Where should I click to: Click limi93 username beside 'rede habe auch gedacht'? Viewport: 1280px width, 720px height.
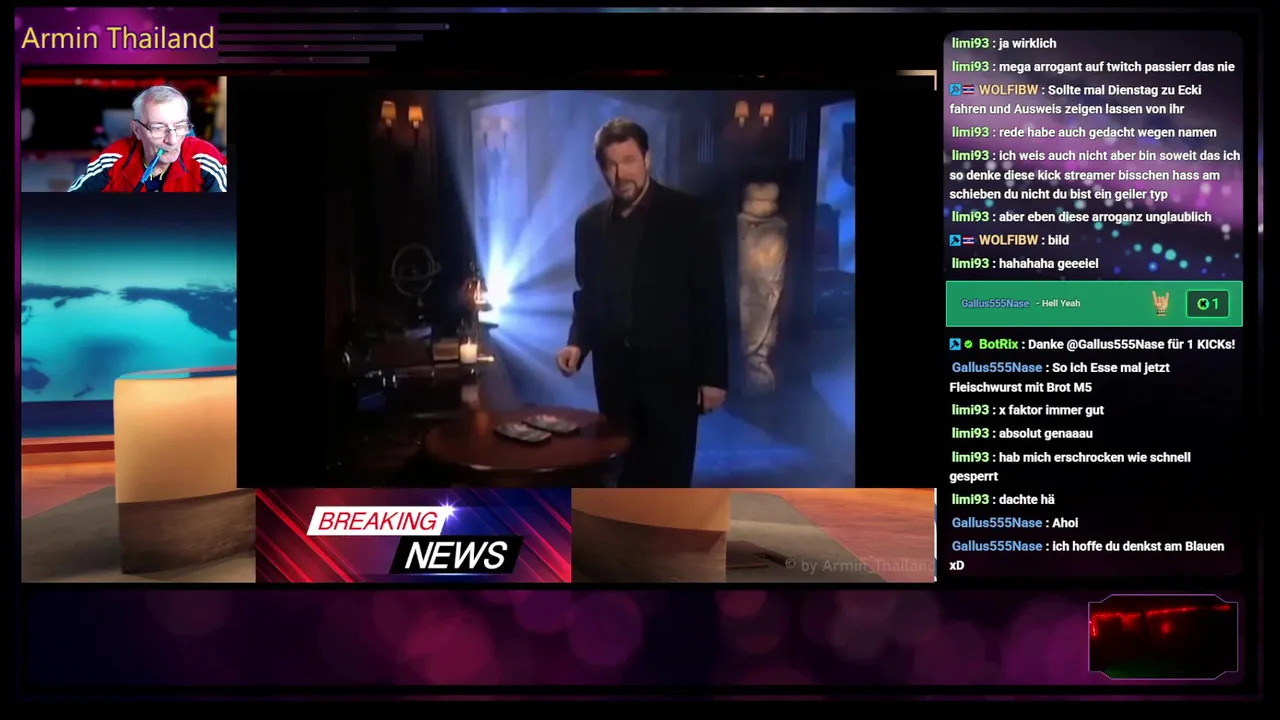point(970,133)
